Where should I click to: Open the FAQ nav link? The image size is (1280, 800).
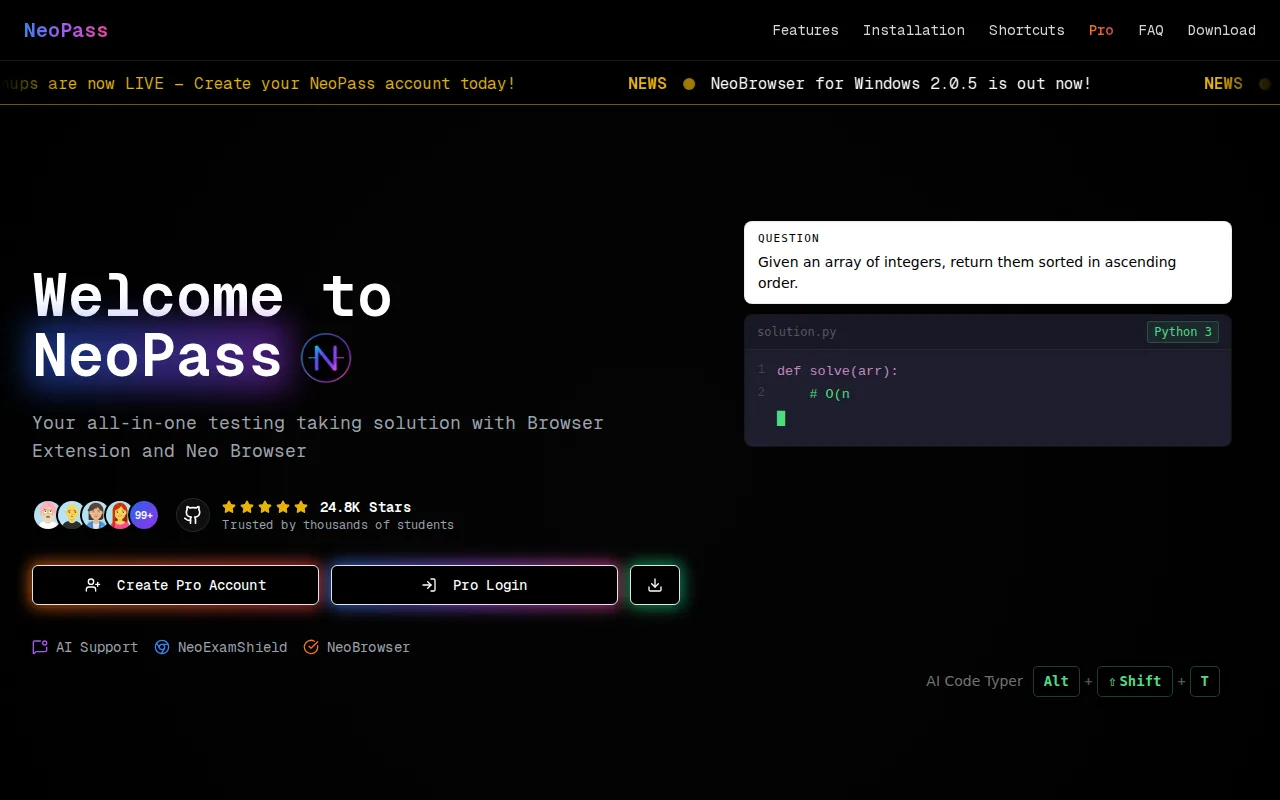[x=1151, y=30]
